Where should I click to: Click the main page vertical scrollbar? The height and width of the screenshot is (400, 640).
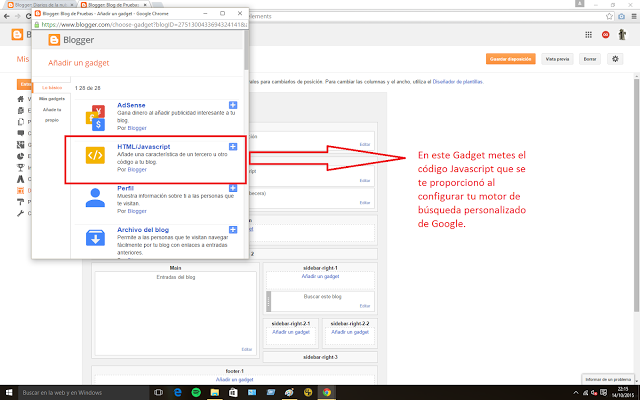point(636,195)
